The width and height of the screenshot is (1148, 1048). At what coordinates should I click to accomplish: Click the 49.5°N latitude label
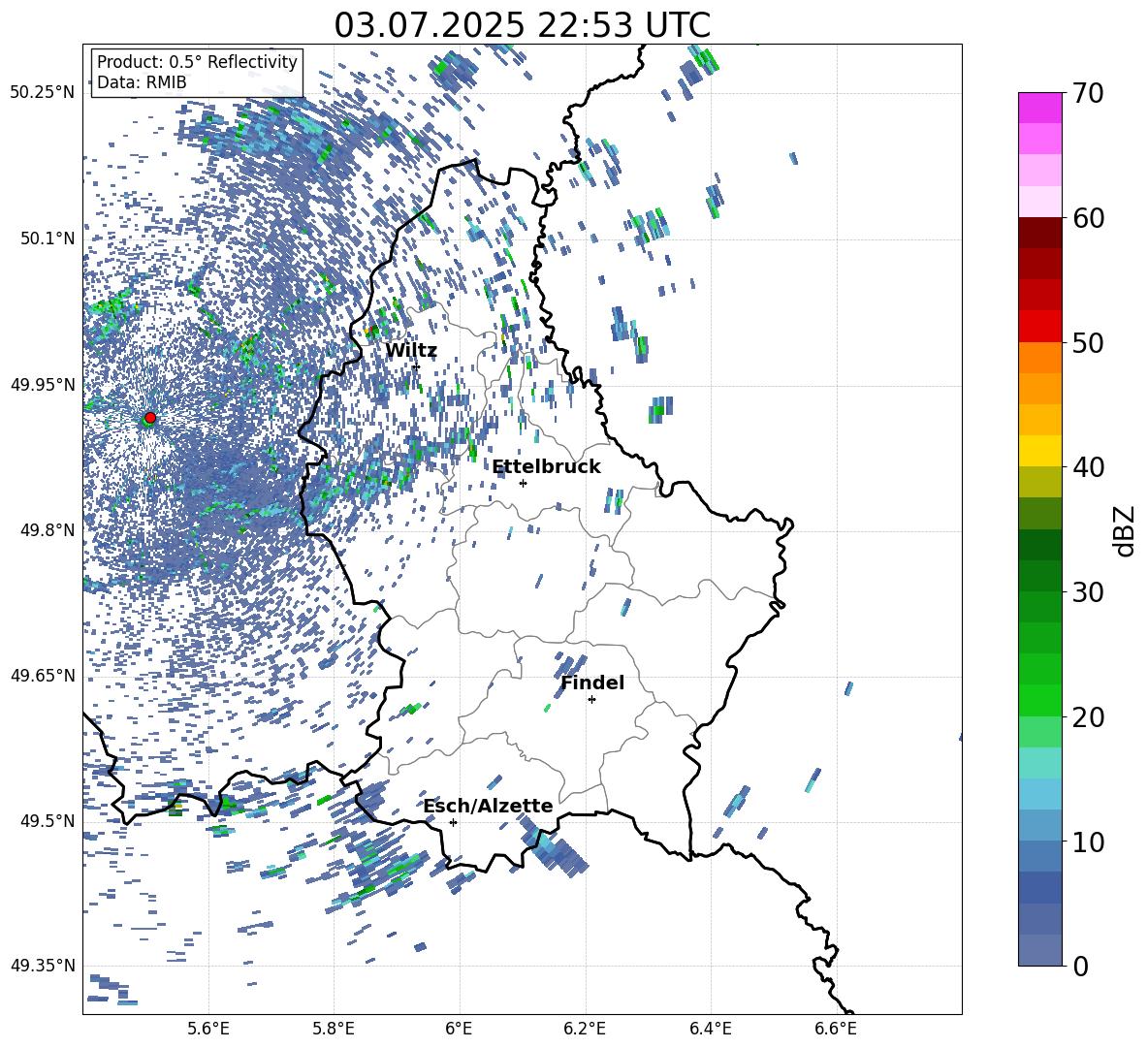(x=47, y=821)
